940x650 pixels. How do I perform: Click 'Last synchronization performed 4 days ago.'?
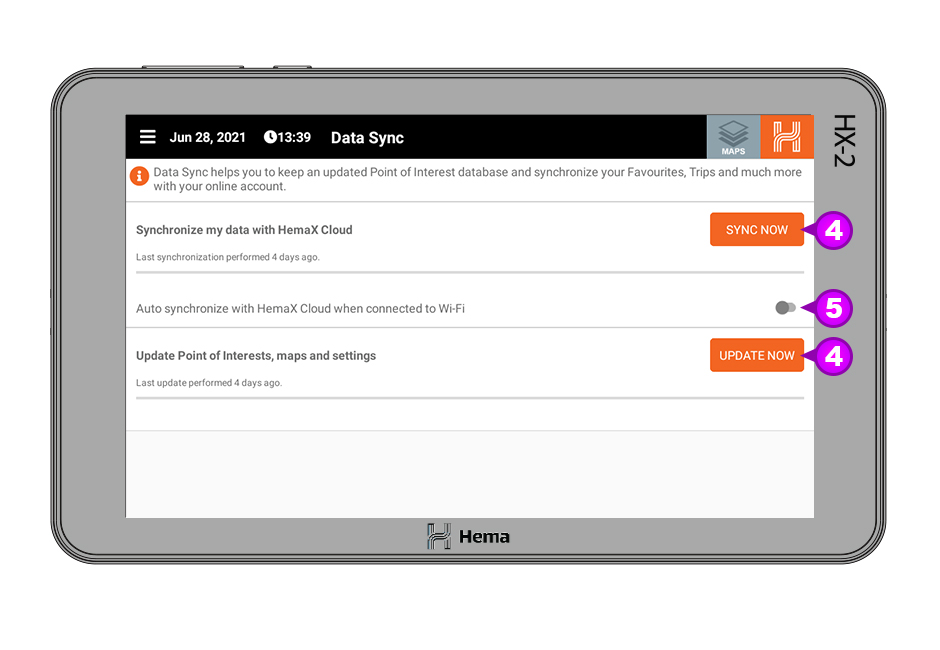click(228, 257)
